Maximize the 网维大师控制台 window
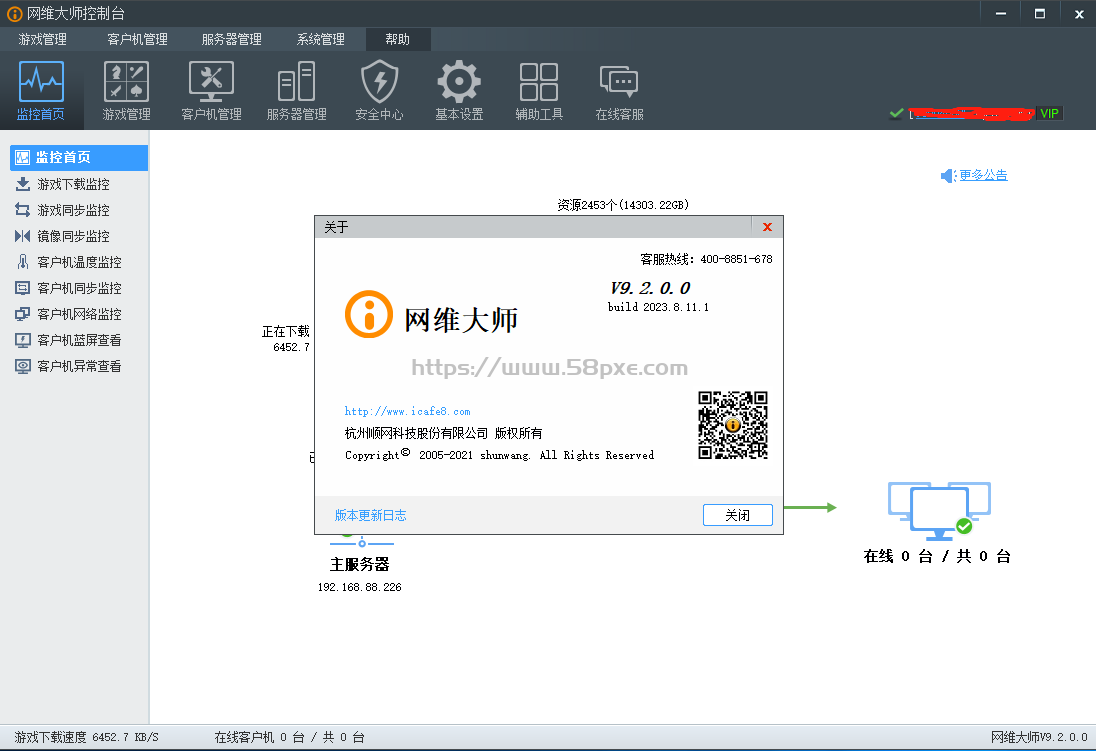This screenshot has width=1096, height=751. 1040,13
